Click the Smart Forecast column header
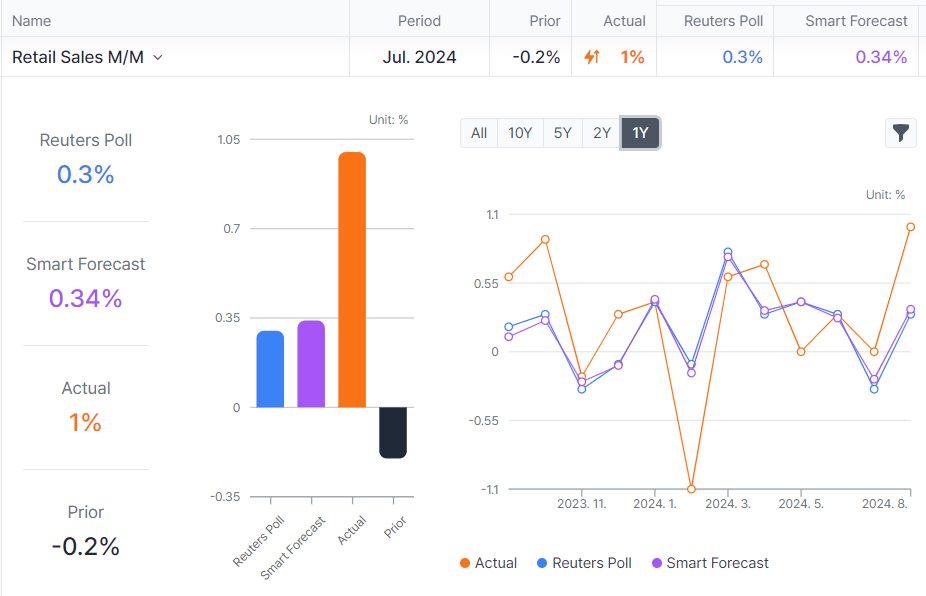This screenshot has height=596, width=926. (856, 20)
